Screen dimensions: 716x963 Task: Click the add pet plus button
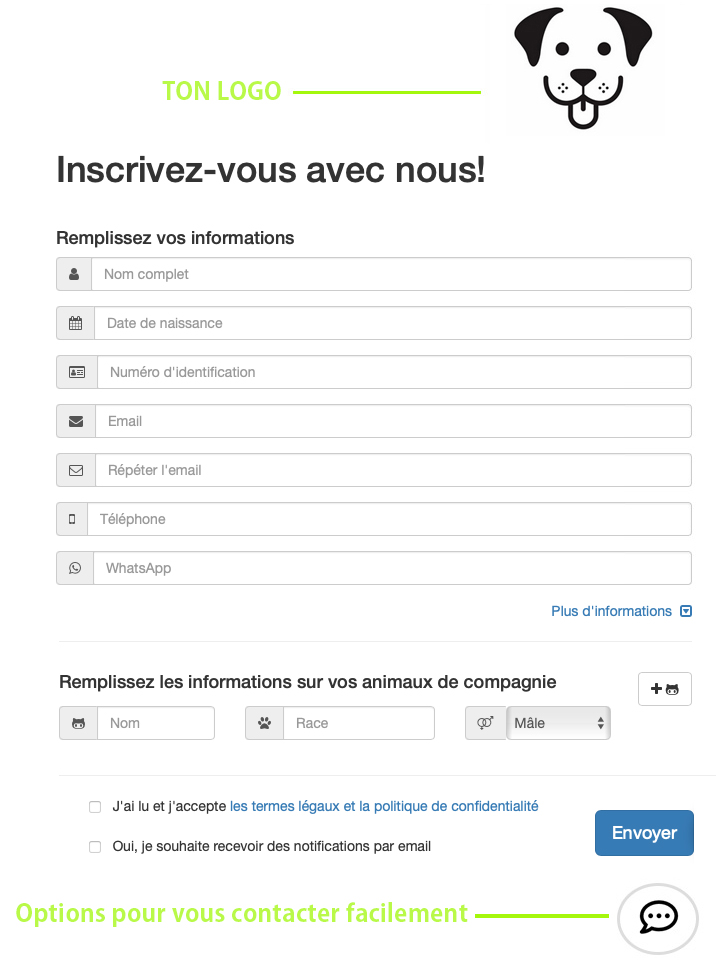pos(665,689)
